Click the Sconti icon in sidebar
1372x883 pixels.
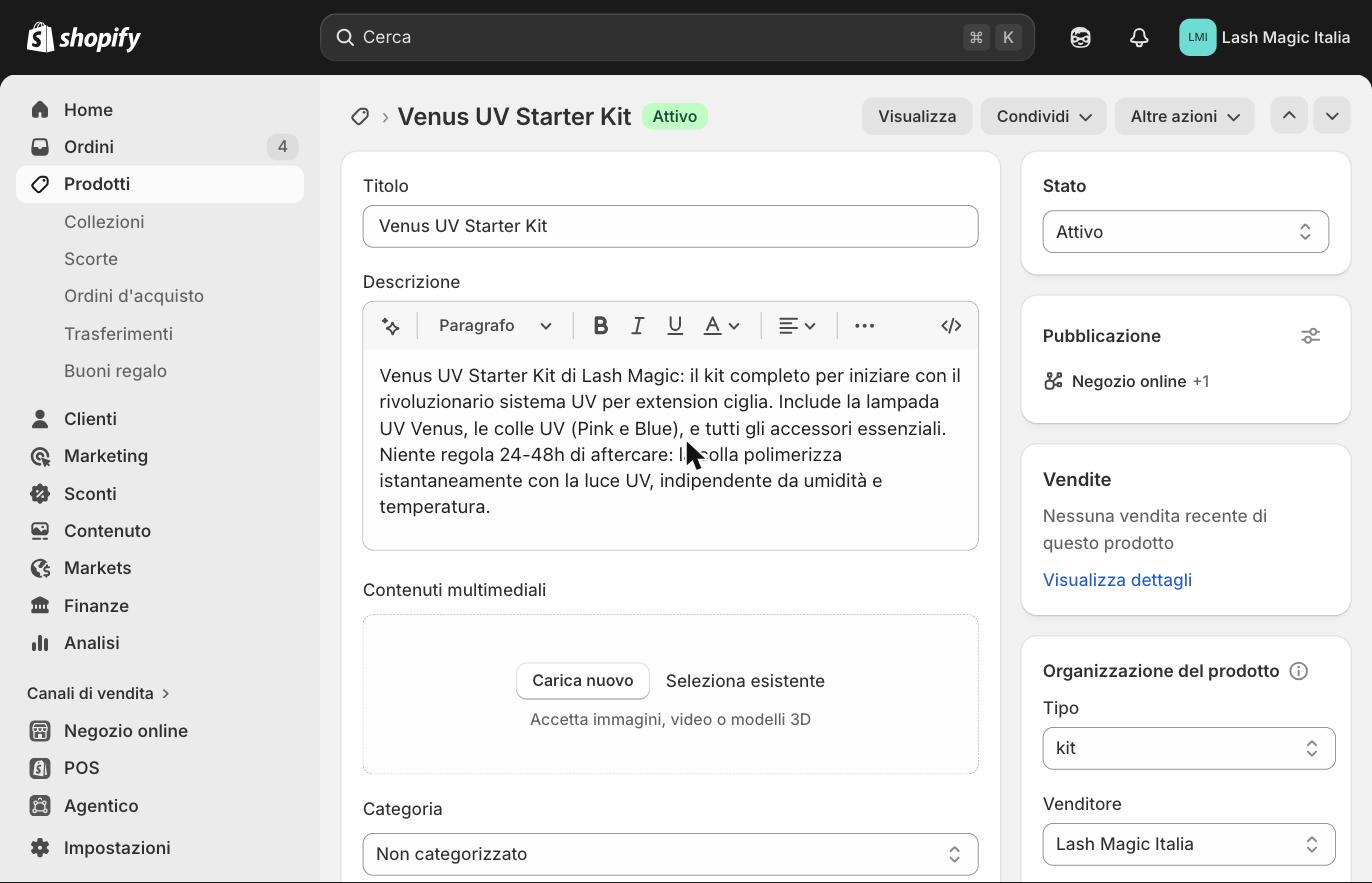click(40, 494)
